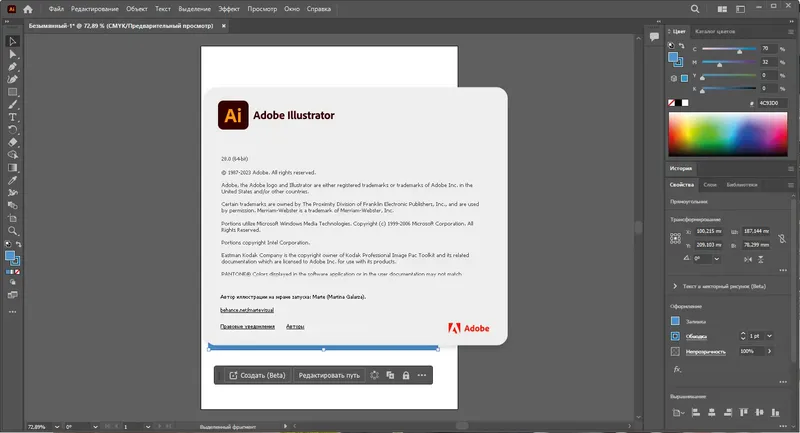
Task: Open the Эффект menu
Action: 229,9
